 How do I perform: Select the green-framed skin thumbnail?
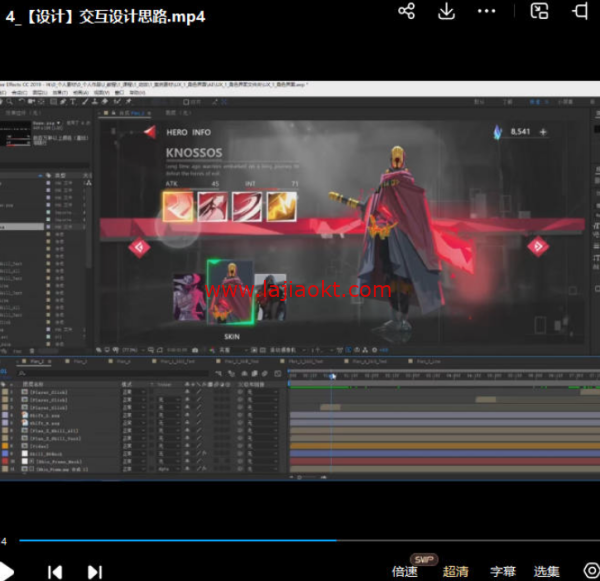point(230,292)
